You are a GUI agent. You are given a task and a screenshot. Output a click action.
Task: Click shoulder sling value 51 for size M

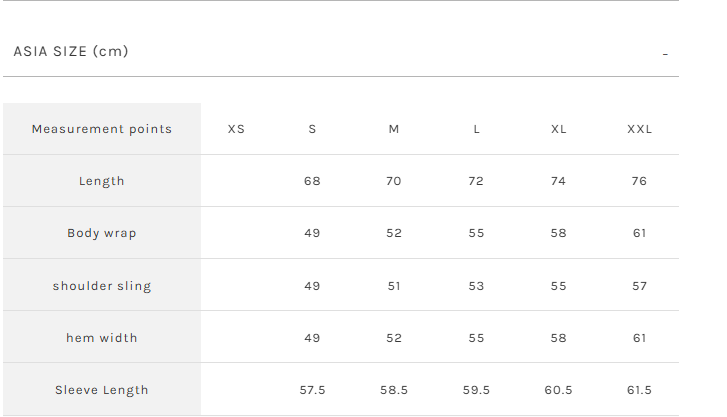[x=394, y=286]
